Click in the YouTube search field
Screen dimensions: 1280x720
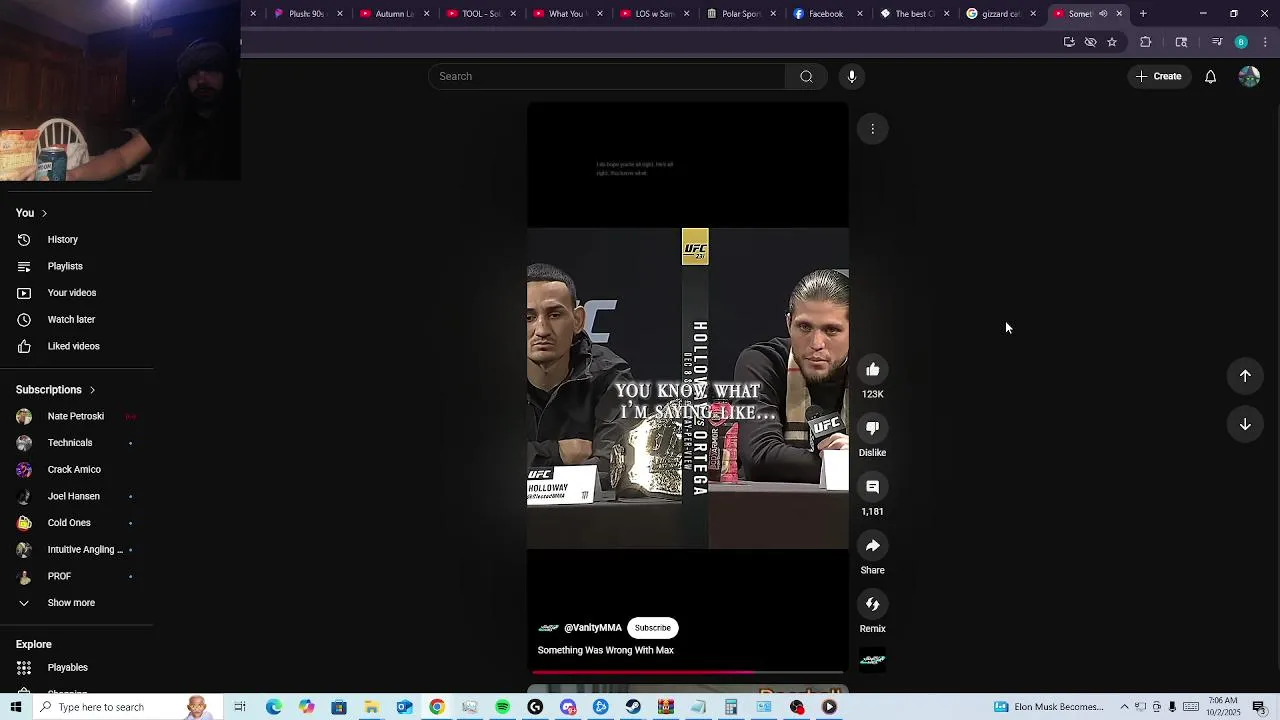[x=607, y=76]
